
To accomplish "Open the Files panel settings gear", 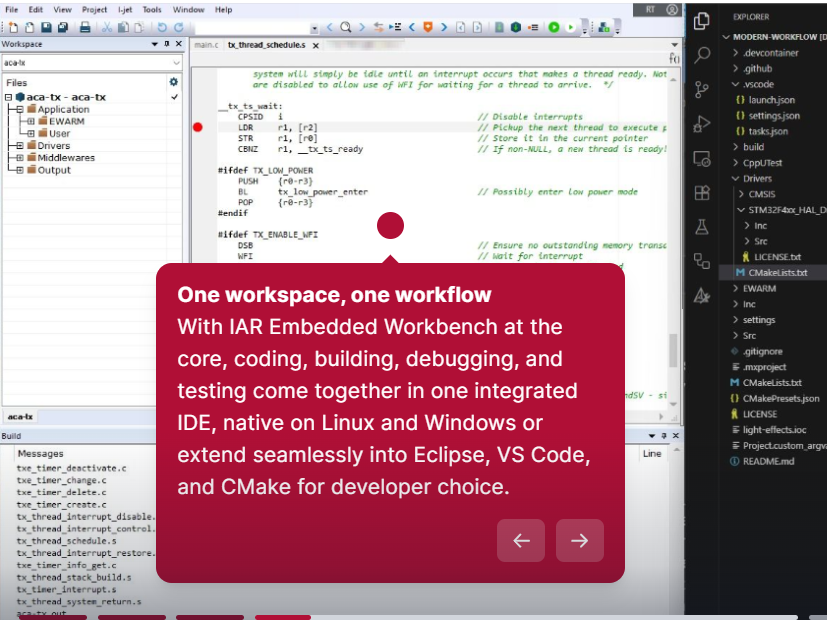I will point(174,82).
